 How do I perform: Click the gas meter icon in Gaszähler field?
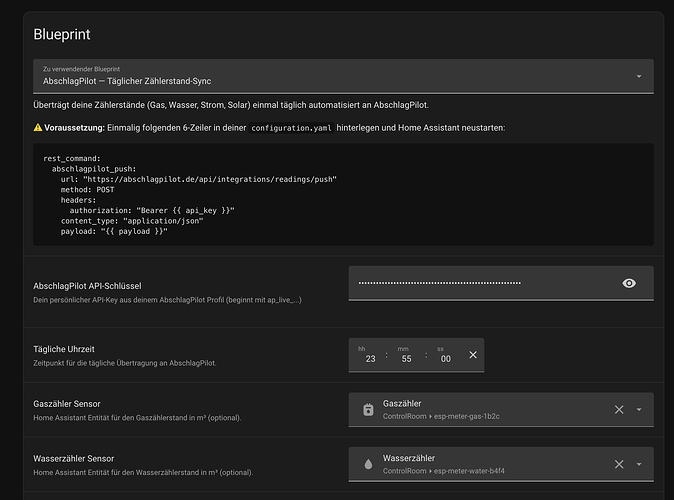368,410
